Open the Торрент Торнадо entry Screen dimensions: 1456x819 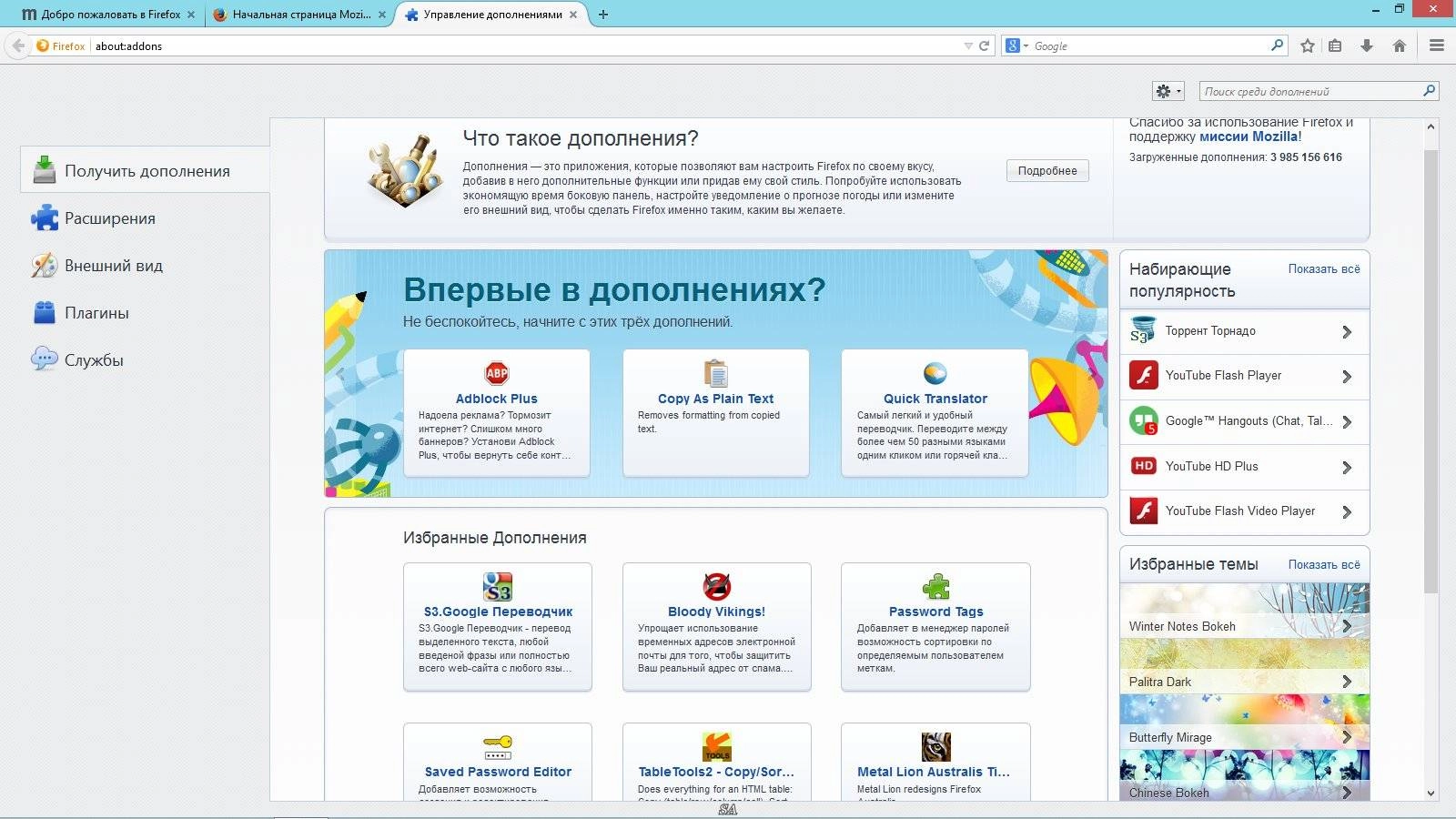(x=1244, y=331)
